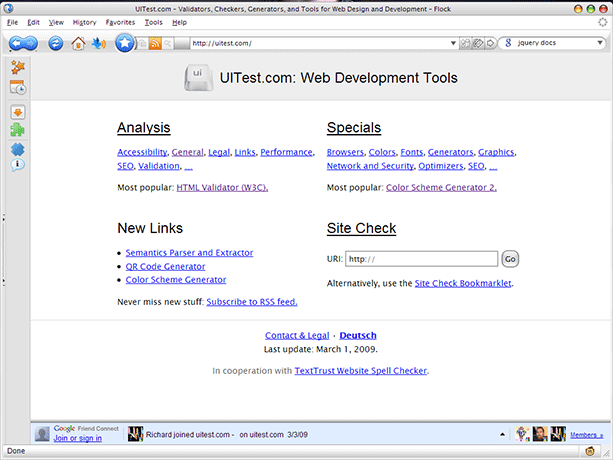Open the address bar URL dropdown arrow
Viewport: 613px width, 460px height.
453,43
